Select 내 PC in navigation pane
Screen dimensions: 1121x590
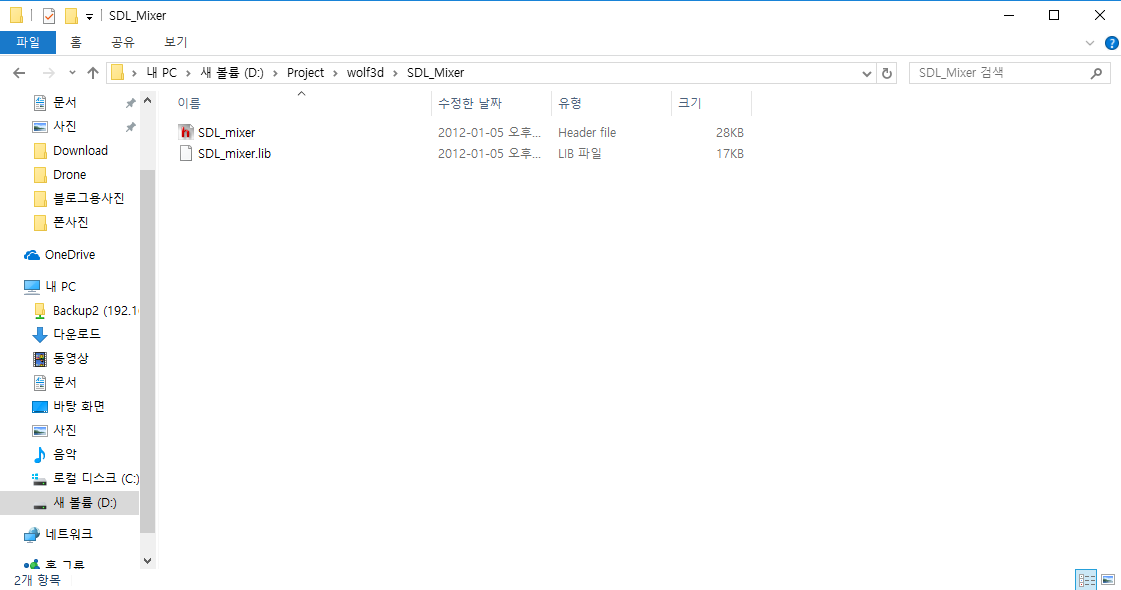click(61, 286)
